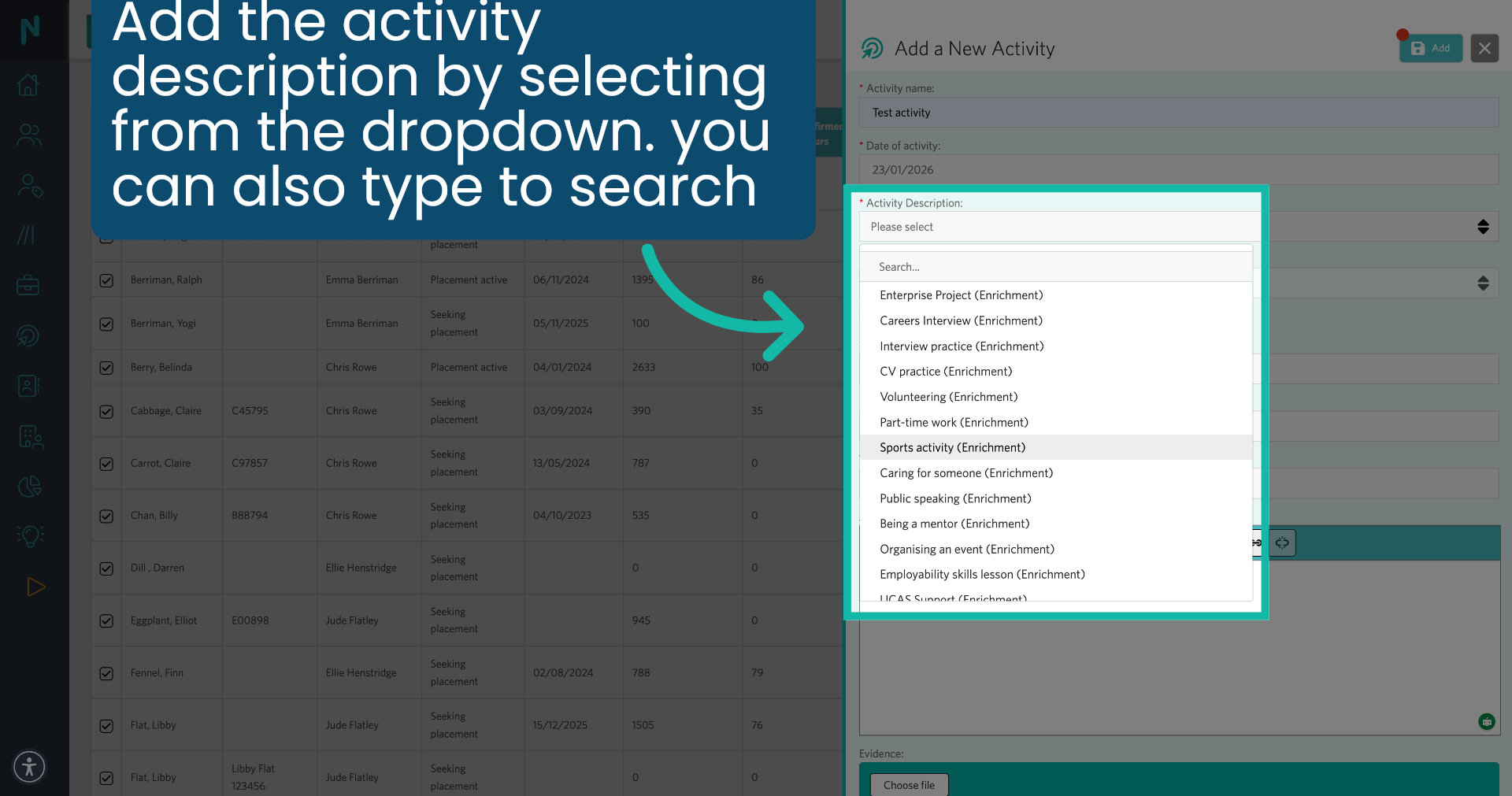Image resolution: width=1512 pixels, height=796 pixels.
Task: Deselect the checkbox for Fennel, Finn
Action: pyautogui.click(x=106, y=673)
